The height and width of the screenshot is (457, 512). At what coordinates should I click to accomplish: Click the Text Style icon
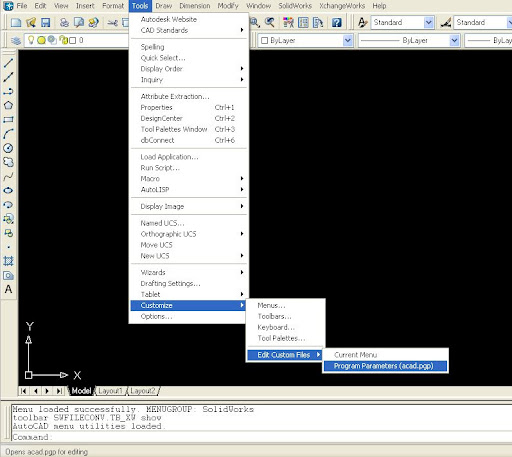tap(362, 22)
